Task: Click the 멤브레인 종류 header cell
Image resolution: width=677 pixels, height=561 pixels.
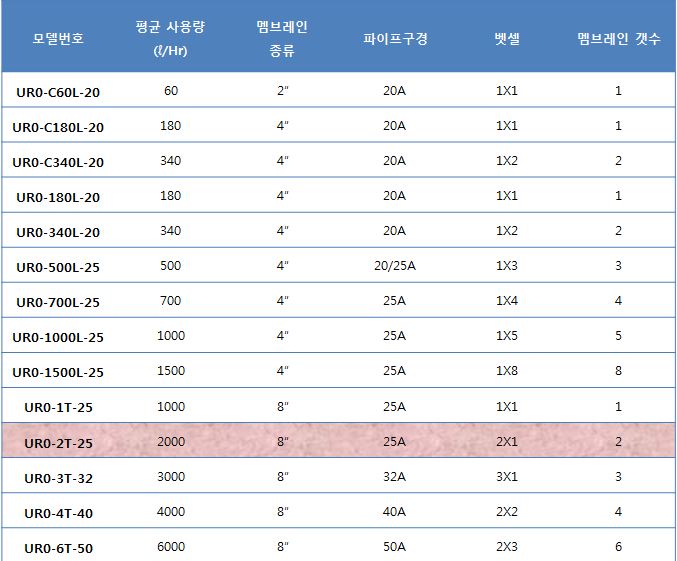Action: 282,40
